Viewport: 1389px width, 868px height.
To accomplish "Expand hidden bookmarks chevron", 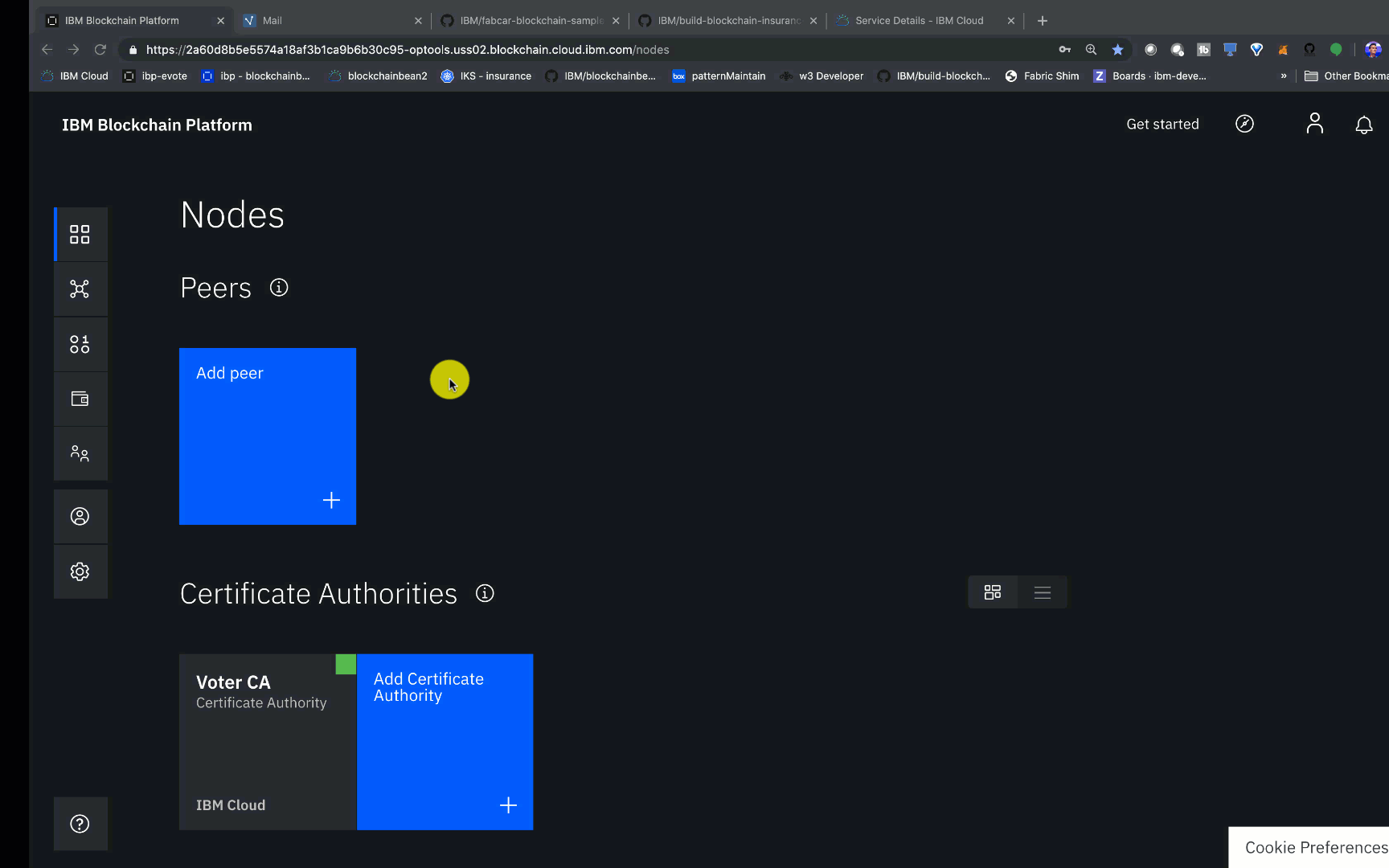I will point(1284,76).
